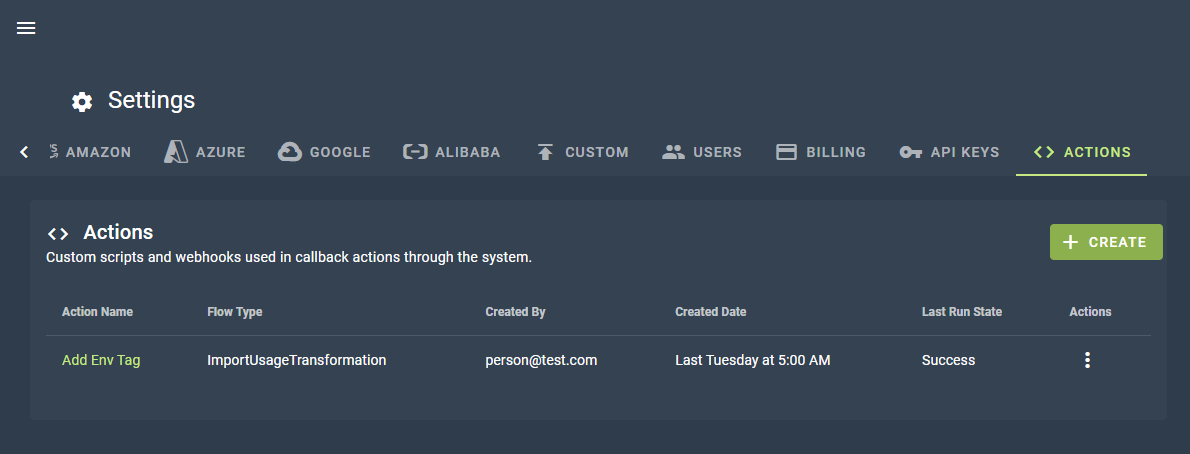Switch to the Azure tab
Screen dimensions: 1190x454
pyautogui.click(x=205, y=152)
